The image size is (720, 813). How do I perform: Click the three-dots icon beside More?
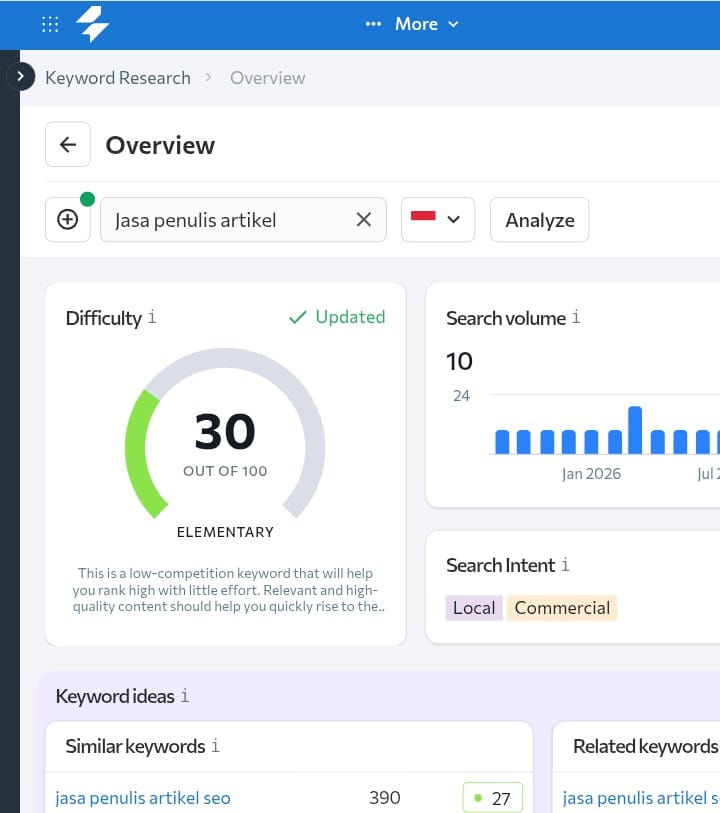point(373,24)
